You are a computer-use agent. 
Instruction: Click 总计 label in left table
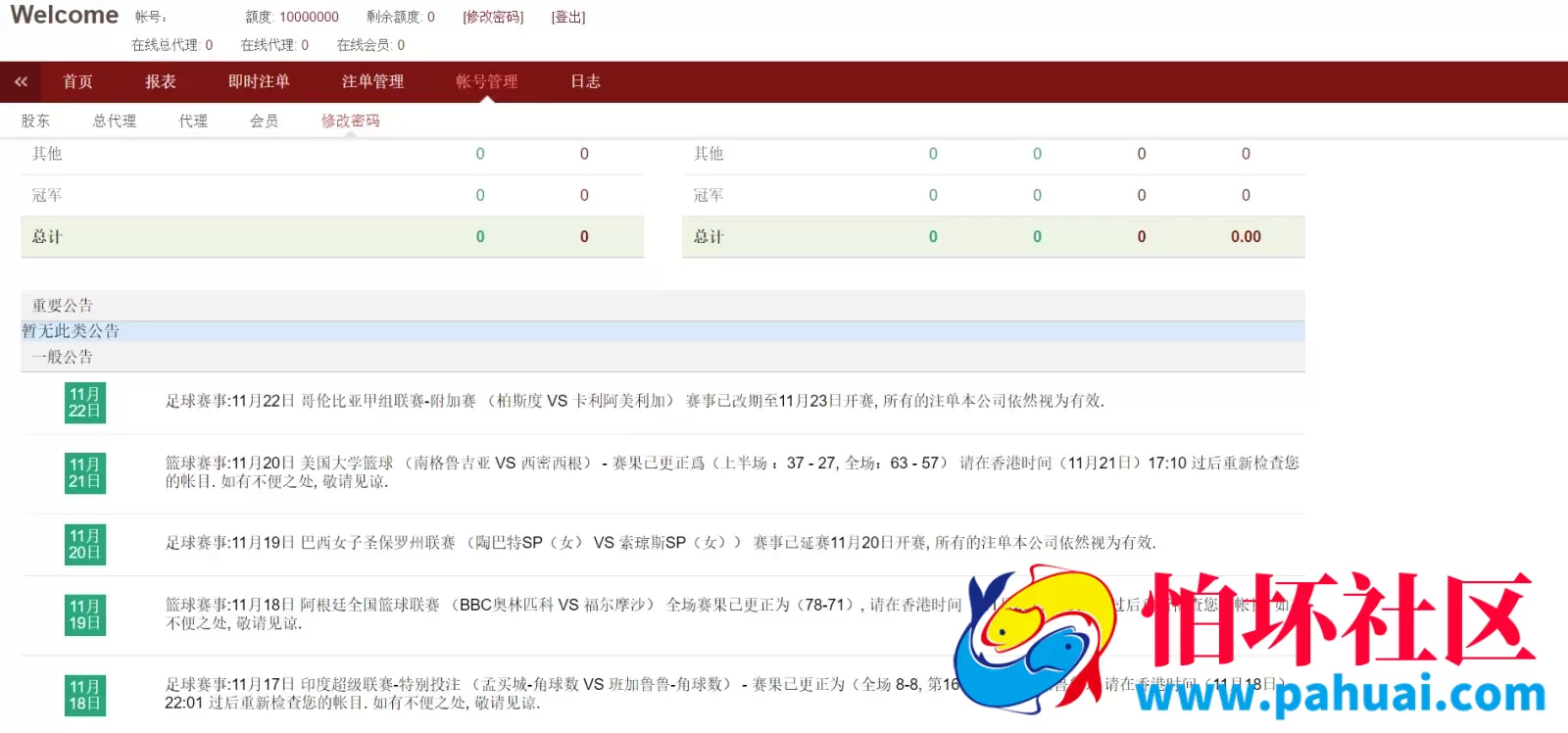pos(47,237)
